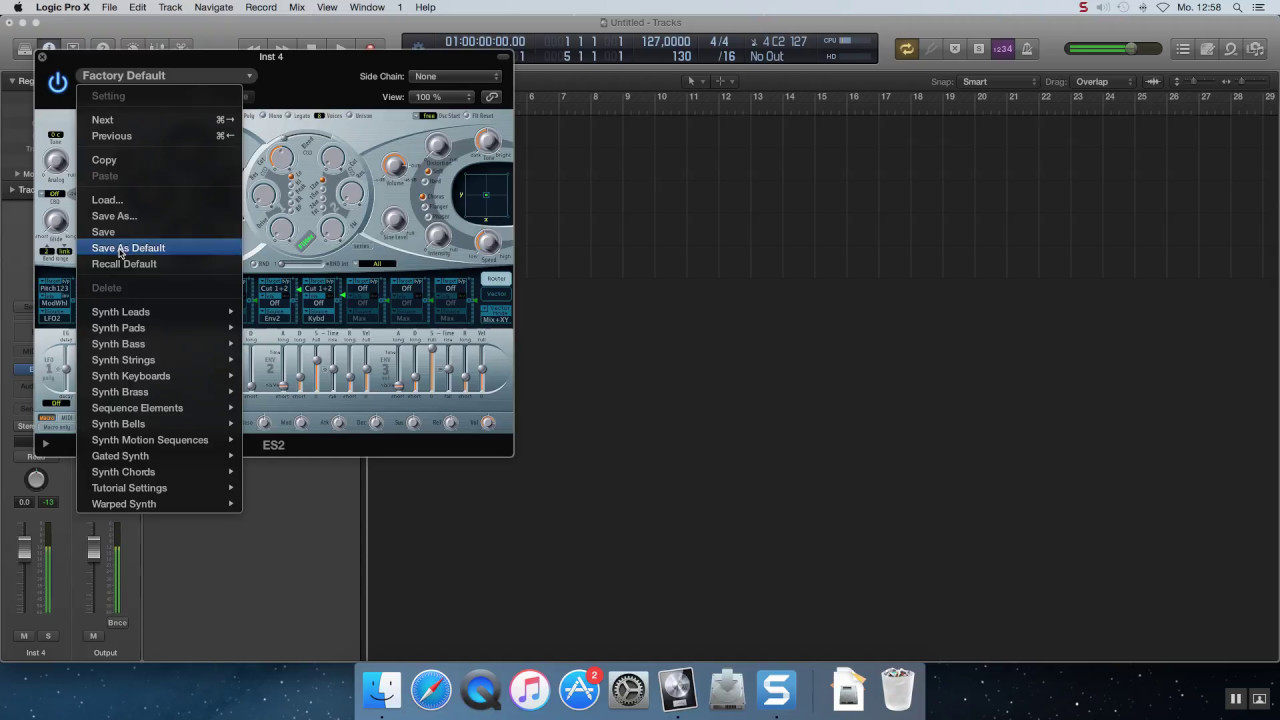Open the Track menu in menu bar

(x=170, y=7)
